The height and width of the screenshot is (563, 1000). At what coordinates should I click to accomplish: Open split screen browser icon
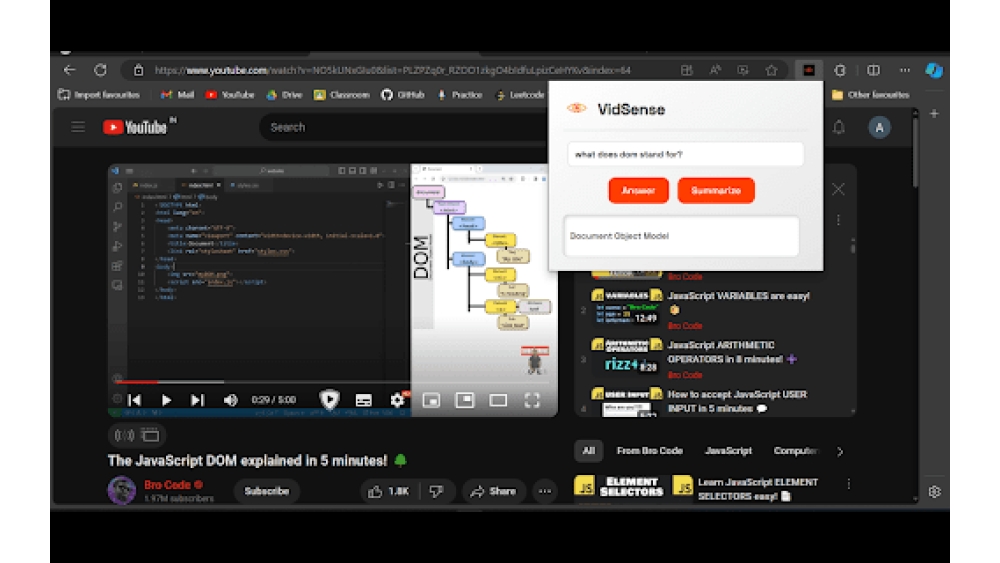(873, 70)
